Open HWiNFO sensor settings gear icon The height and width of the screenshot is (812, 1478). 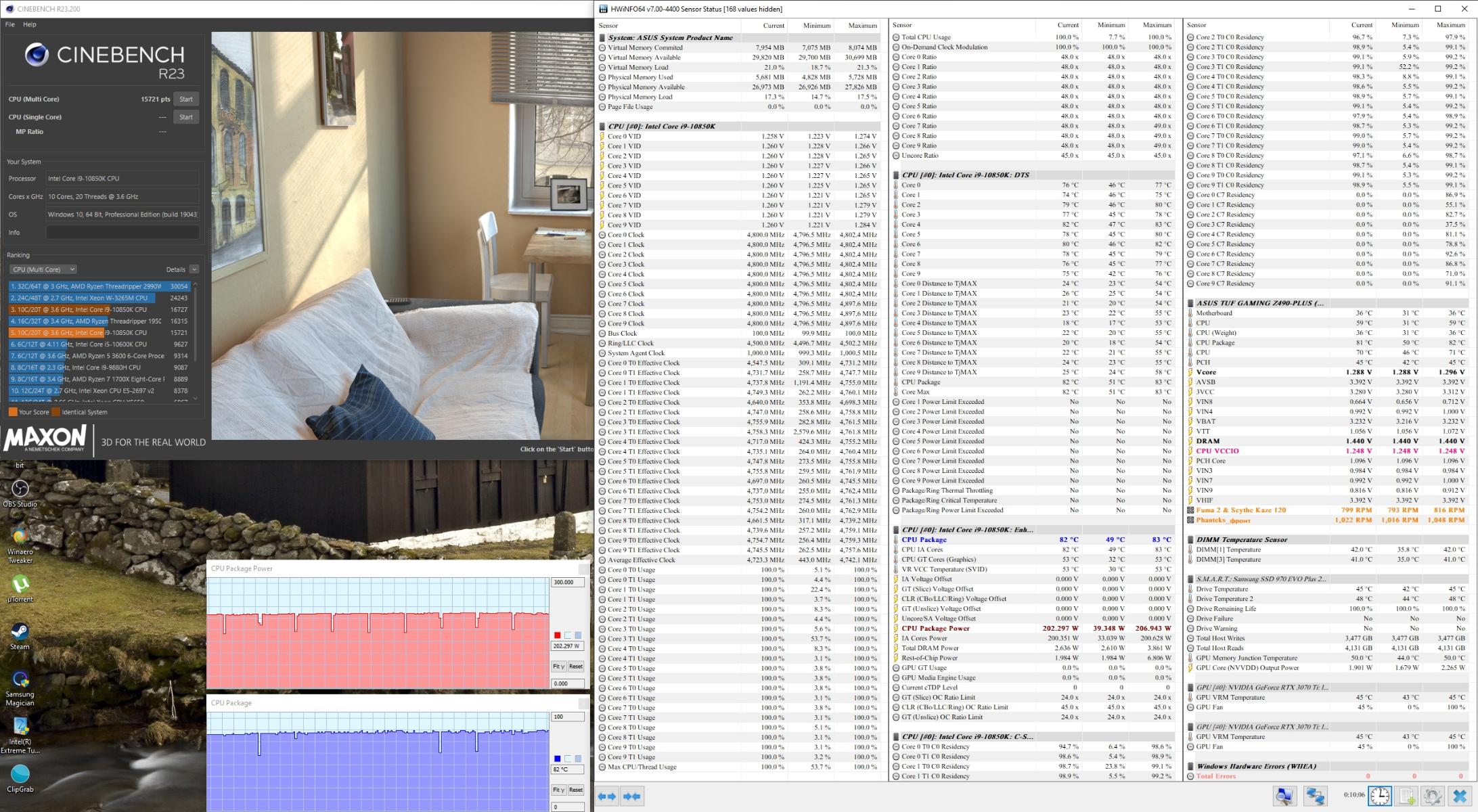tap(1432, 796)
